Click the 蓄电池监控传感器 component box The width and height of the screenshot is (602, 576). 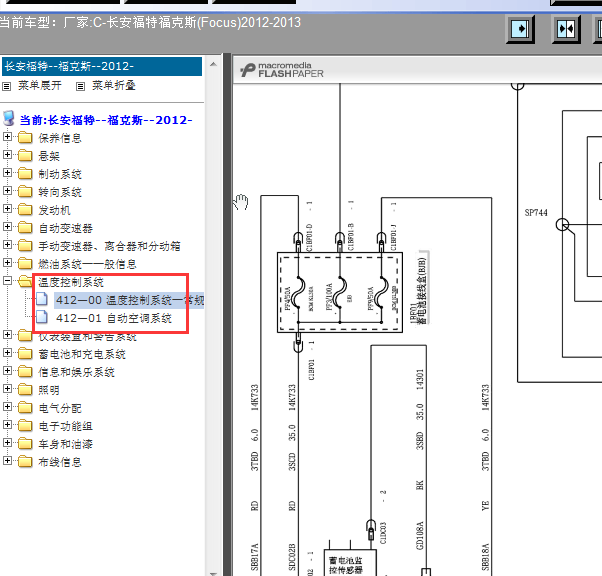click(350, 563)
